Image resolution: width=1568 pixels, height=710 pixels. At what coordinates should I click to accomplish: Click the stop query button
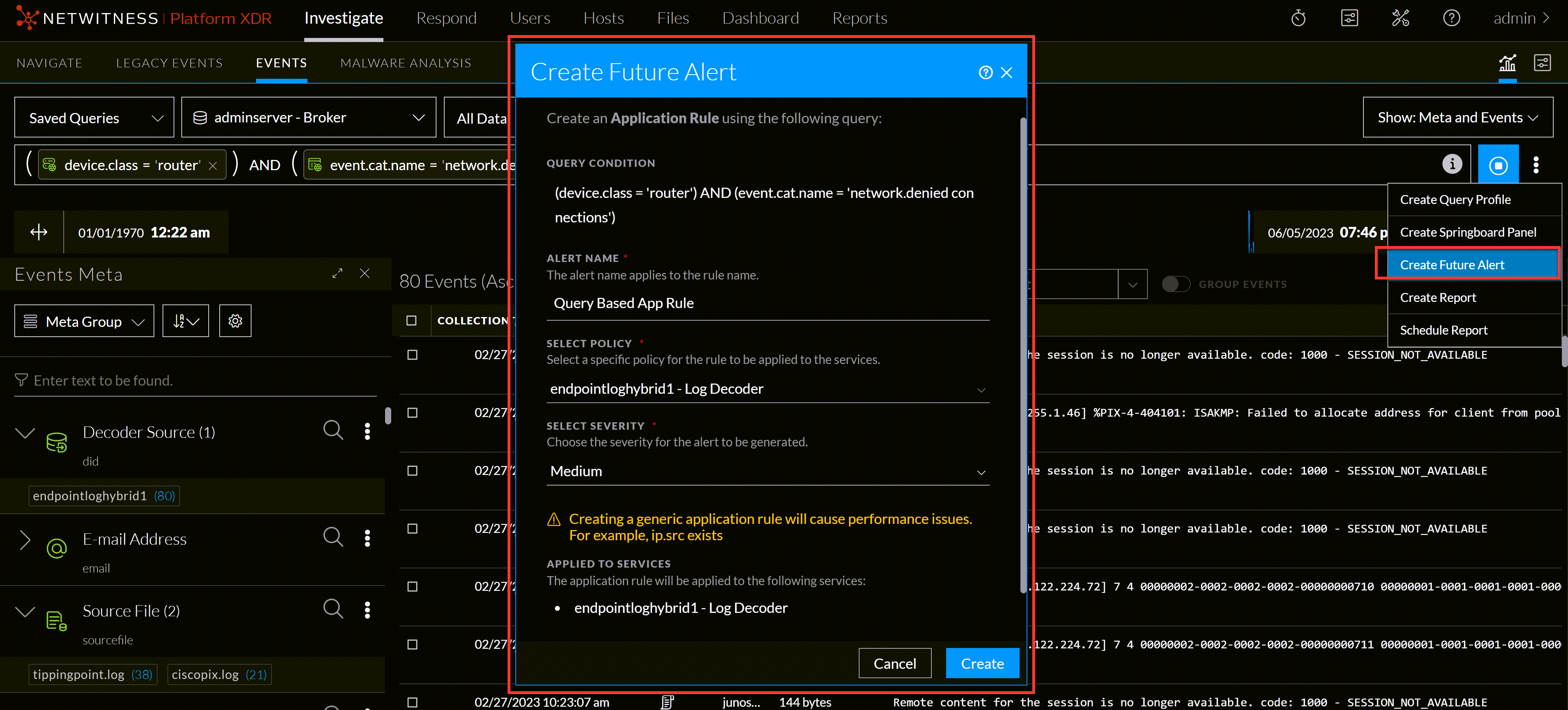click(x=1497, y=165)
